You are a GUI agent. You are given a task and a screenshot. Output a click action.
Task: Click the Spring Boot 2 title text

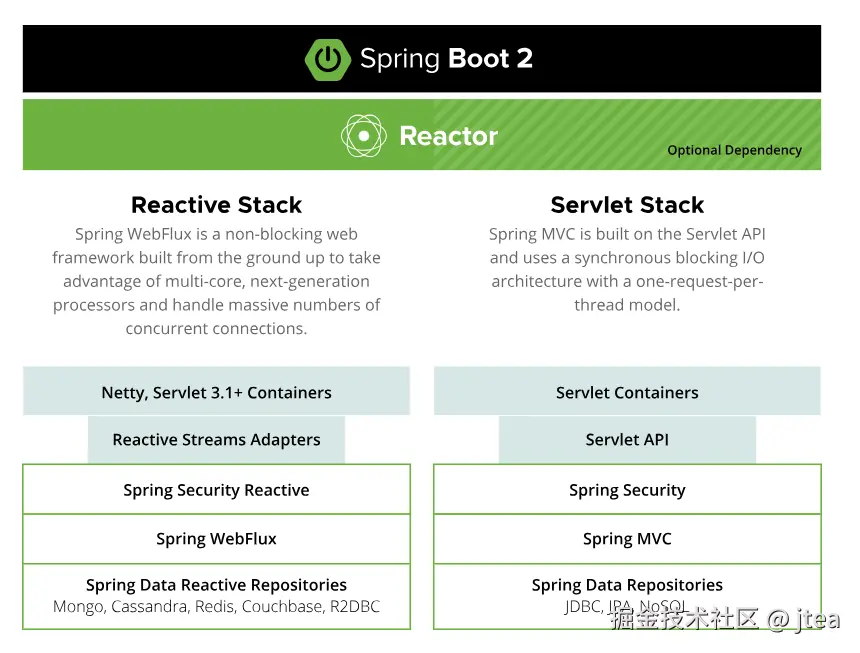(x=446, y=59)
